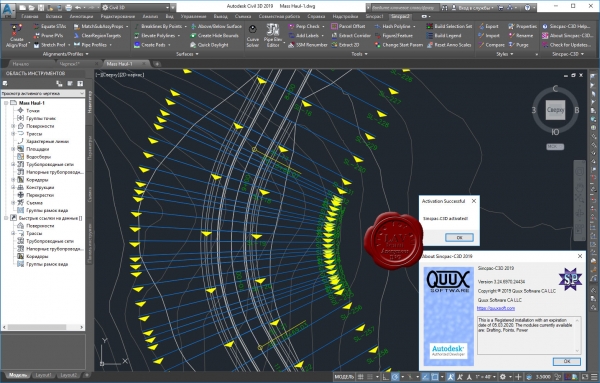Open About Sincpac-C3D
Screen dimensions: 600x383
[x=567, y=36]
